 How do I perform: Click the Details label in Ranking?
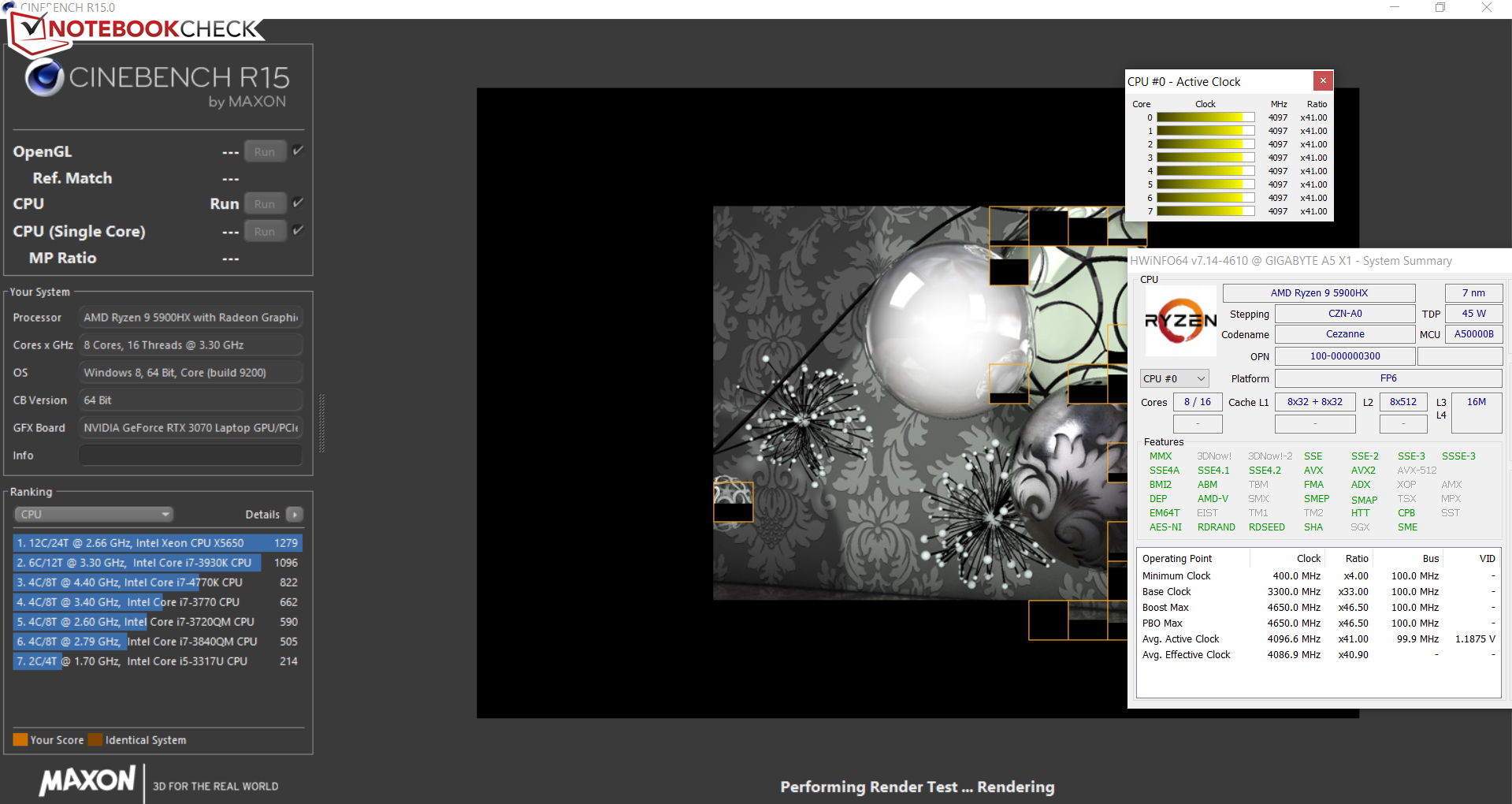point(262,515)
